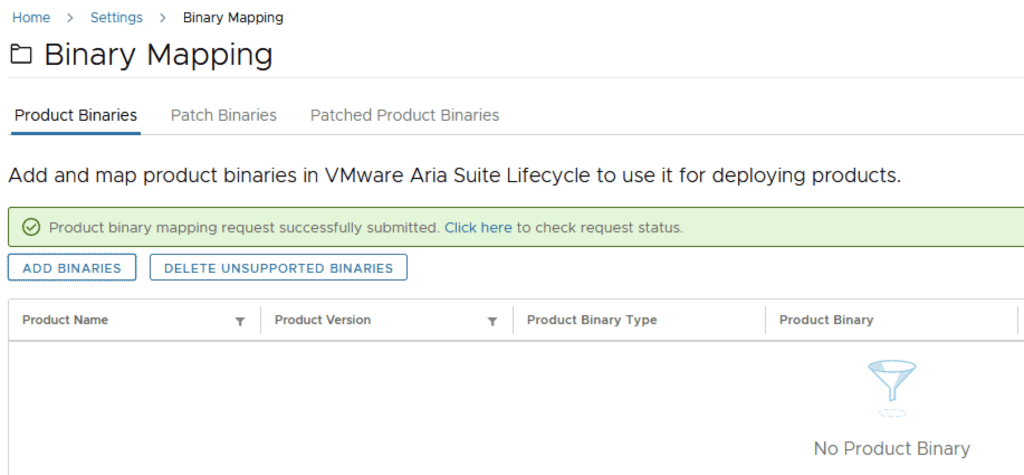Click the Add and map product binaries description

pyautogui.click(x=455, y=176)
